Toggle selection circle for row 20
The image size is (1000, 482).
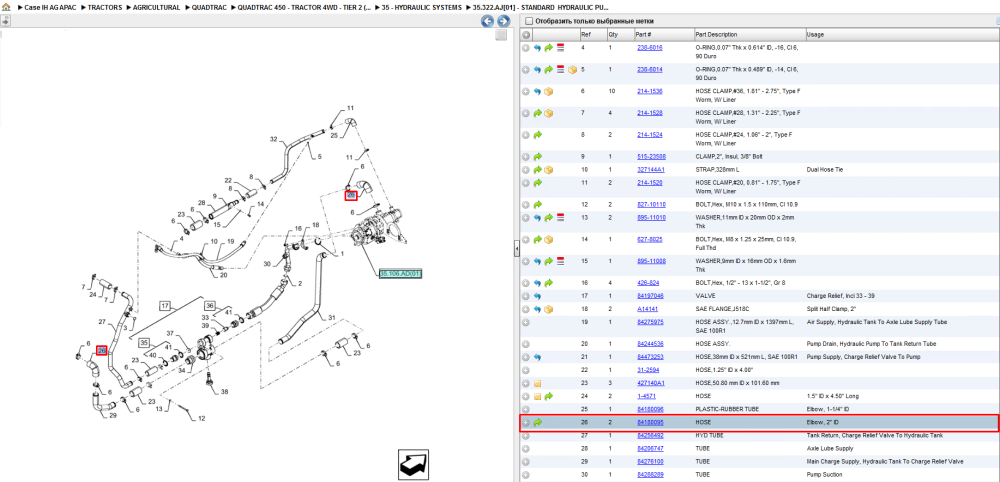526,344
